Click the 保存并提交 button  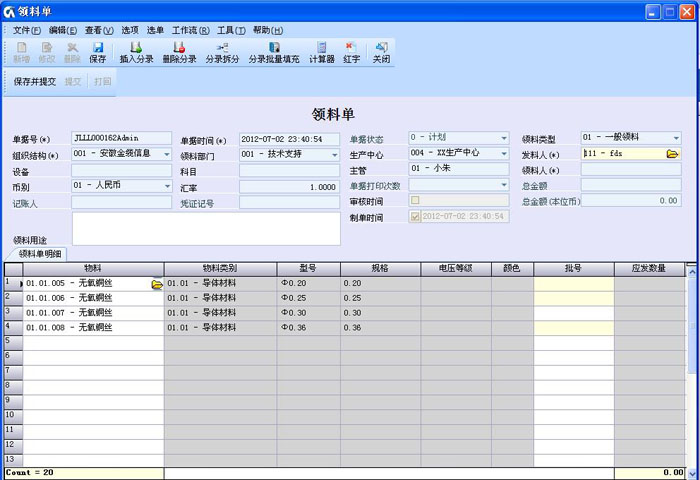pos(35,81)
